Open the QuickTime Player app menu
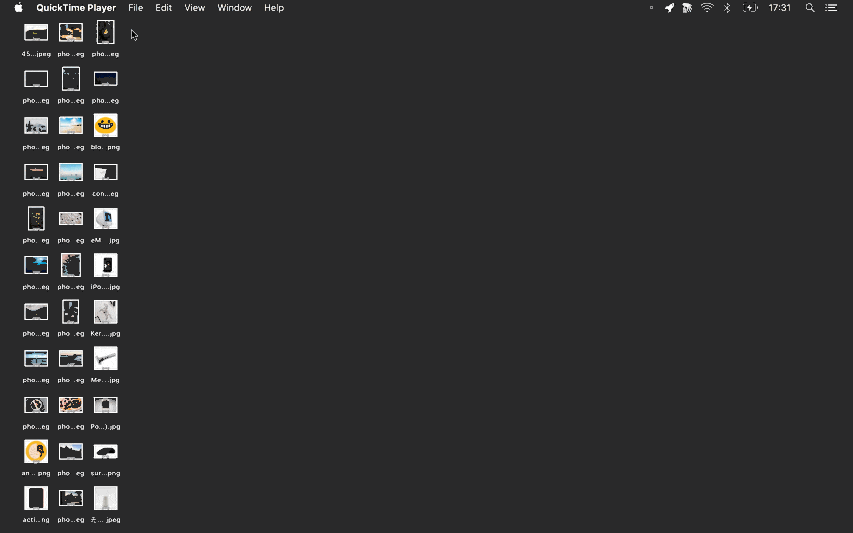The image size is (853, 533). [x=76, y=8]
